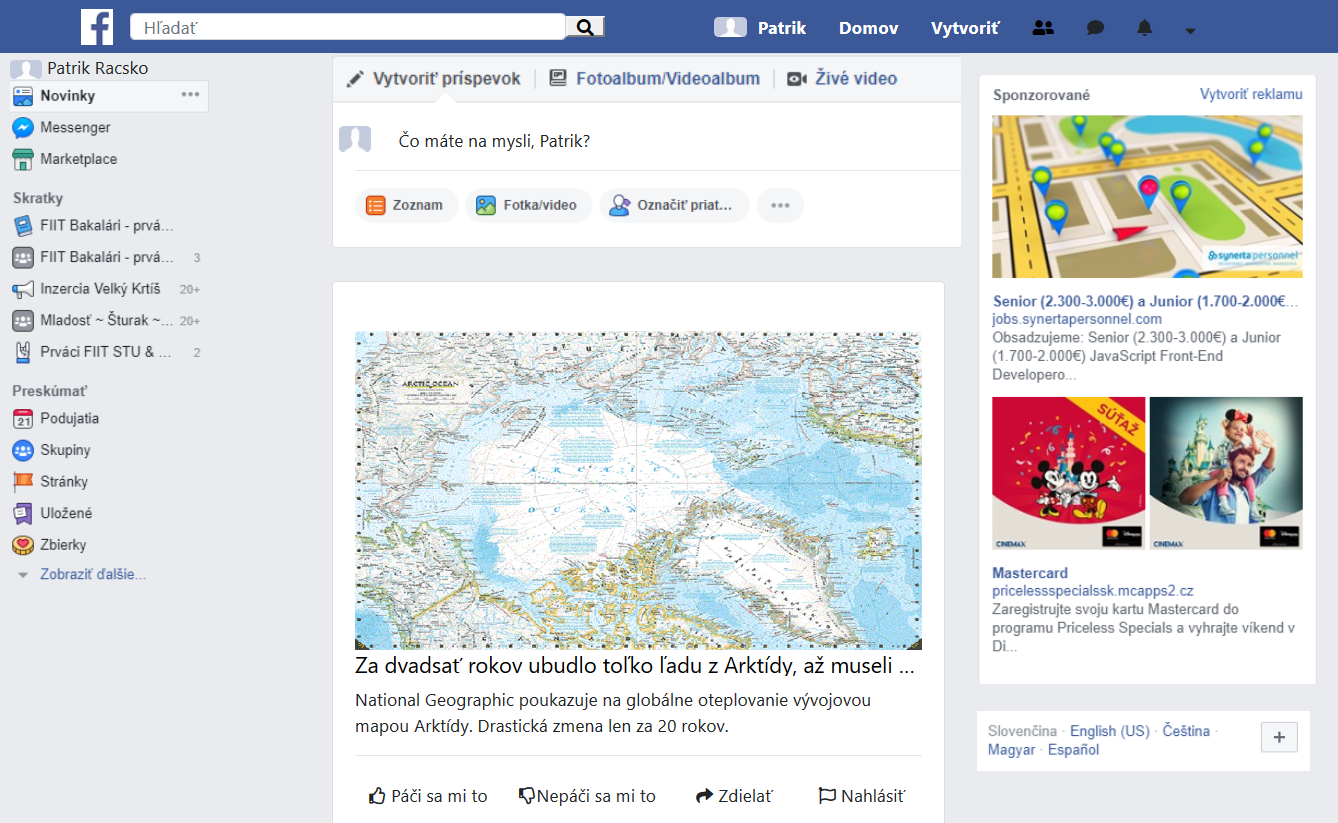The width and height of the screenshot is (1338, 823).
Task: Switch language to Magyar
Action: [x=1011, y=750]
